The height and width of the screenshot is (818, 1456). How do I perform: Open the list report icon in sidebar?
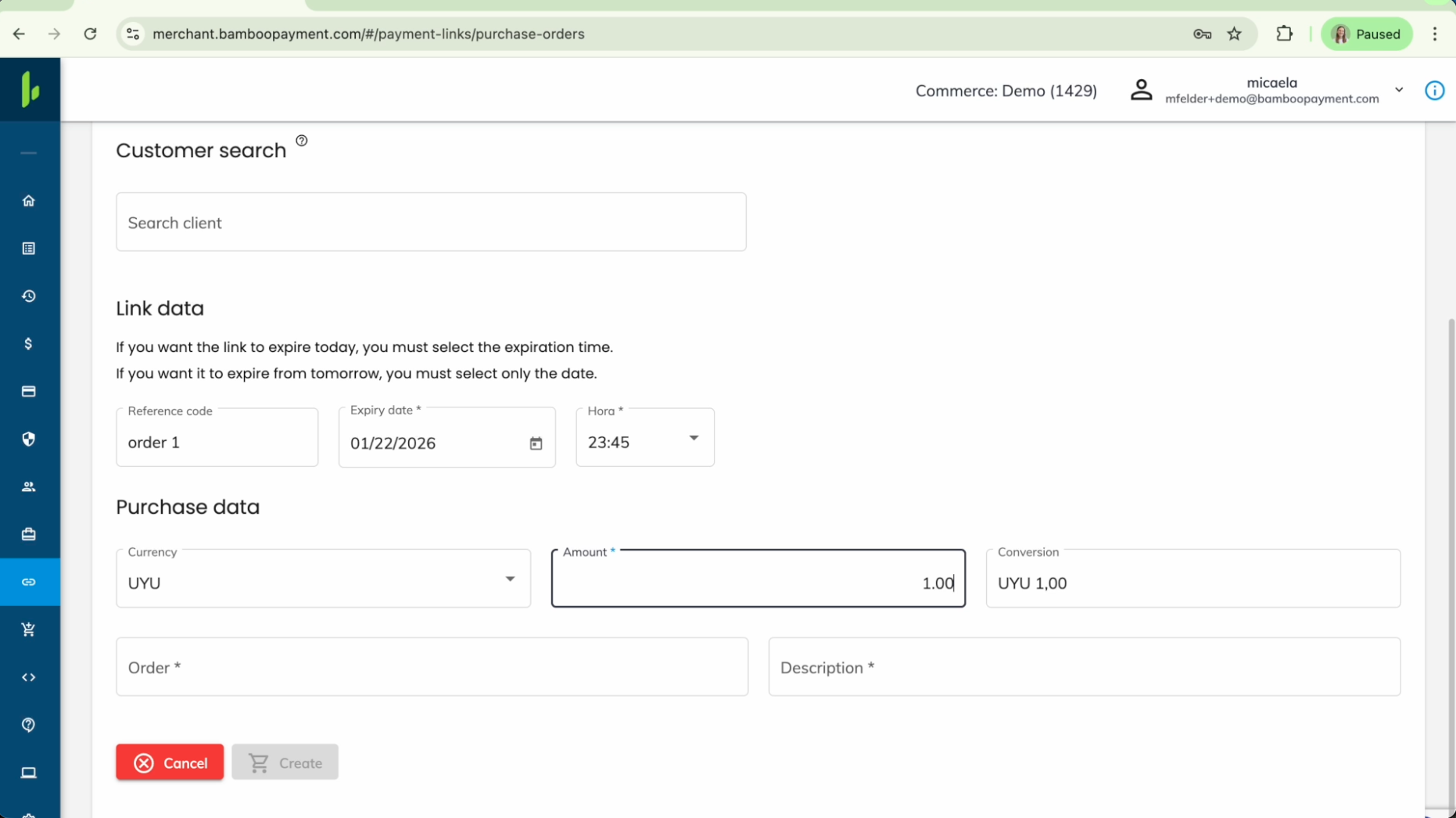point(29,249)
